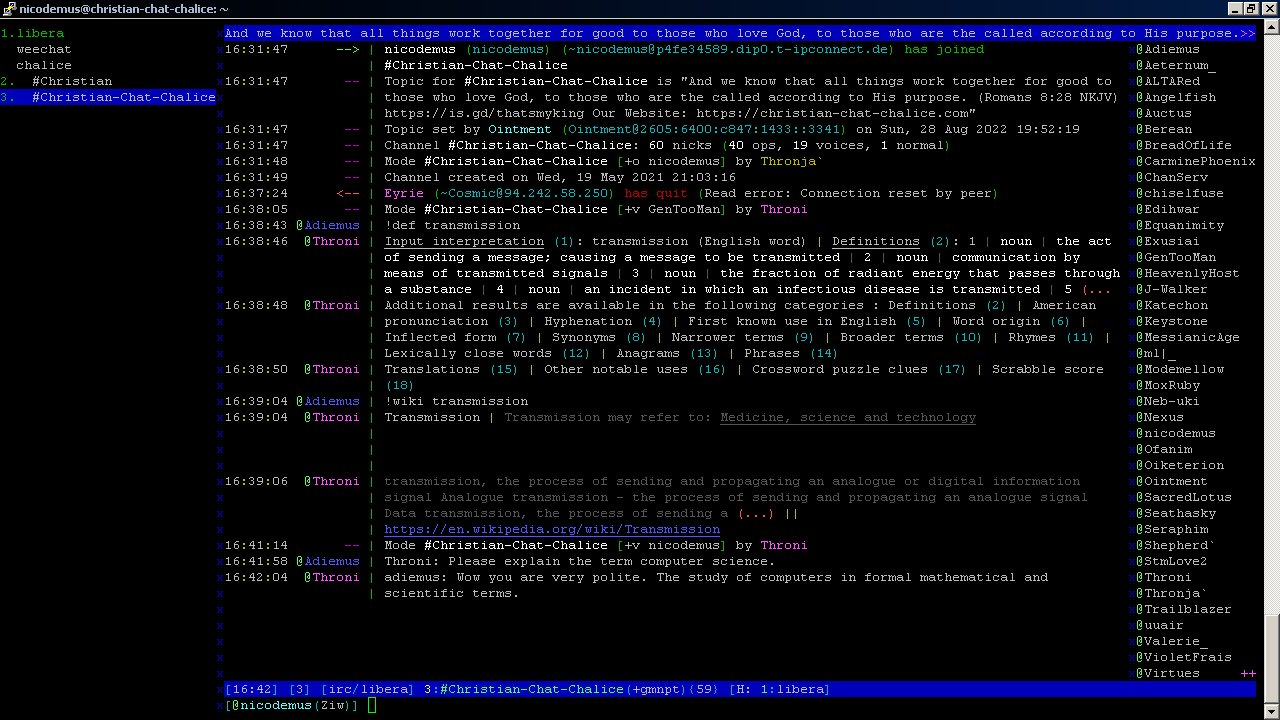Screen dimensions: 1280x720
Task: Maximize the PuTTY terminal window
Action: pyautogui.click(x=1251, y=8)
